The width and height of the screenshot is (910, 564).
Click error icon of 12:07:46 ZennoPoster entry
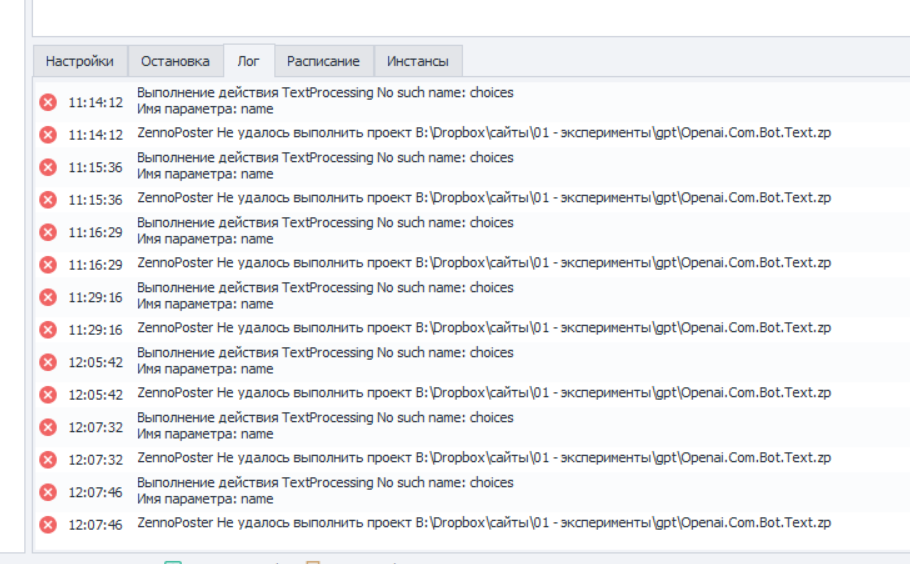[48, 524]
